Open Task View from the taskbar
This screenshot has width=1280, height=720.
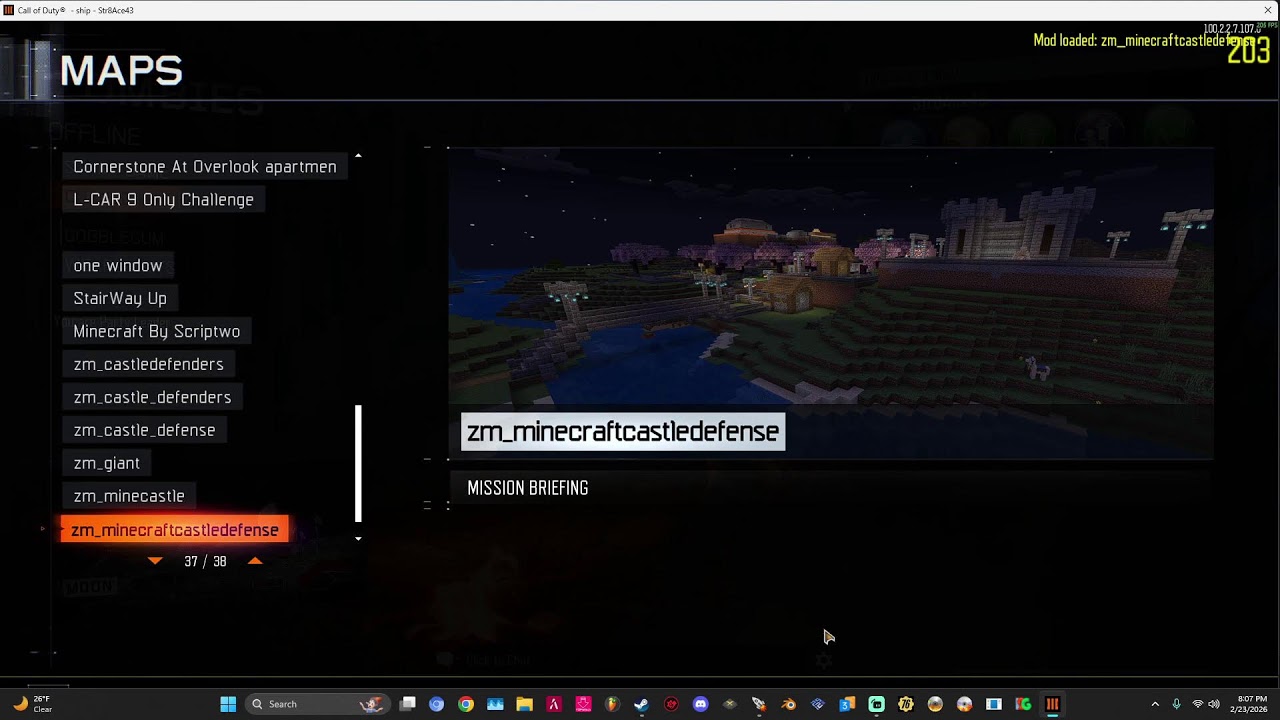407,704
